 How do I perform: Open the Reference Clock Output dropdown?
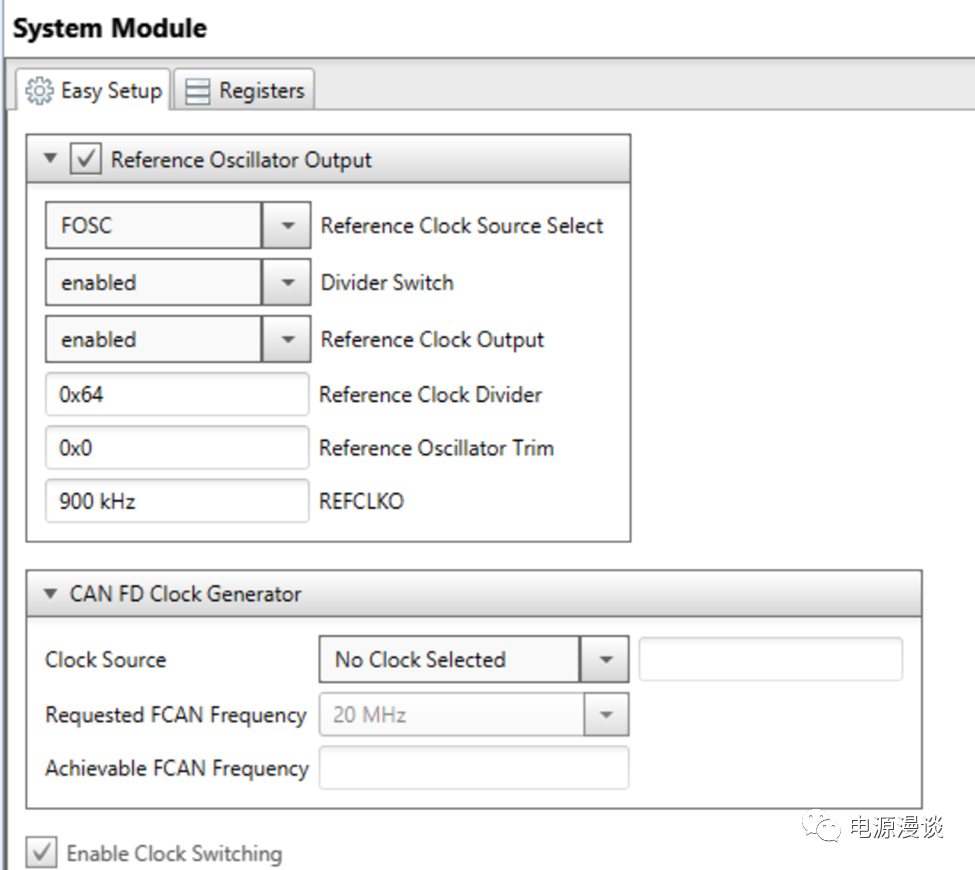[x=287, y=340]
